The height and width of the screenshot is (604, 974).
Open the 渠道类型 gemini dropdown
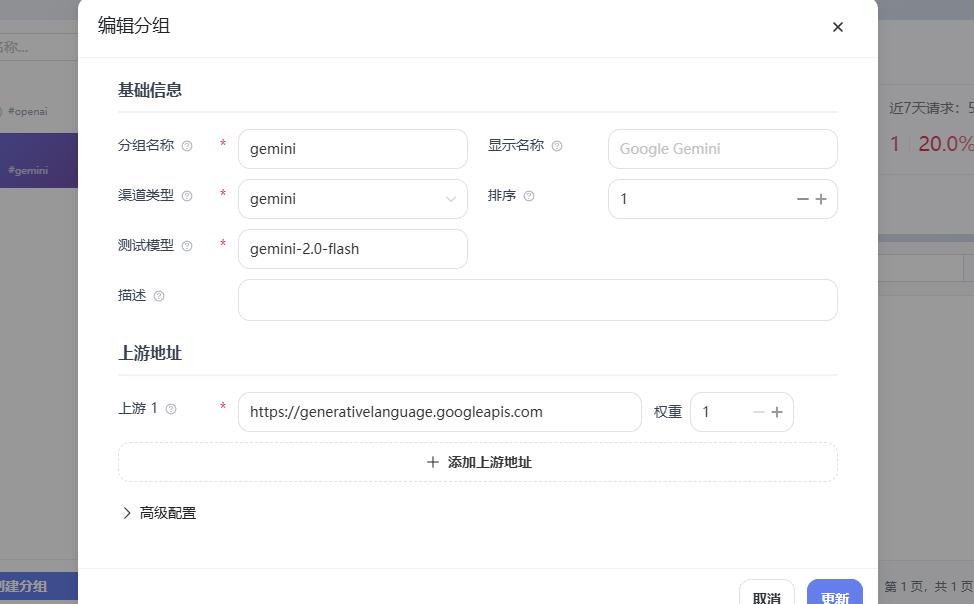[x=352, y=199]
